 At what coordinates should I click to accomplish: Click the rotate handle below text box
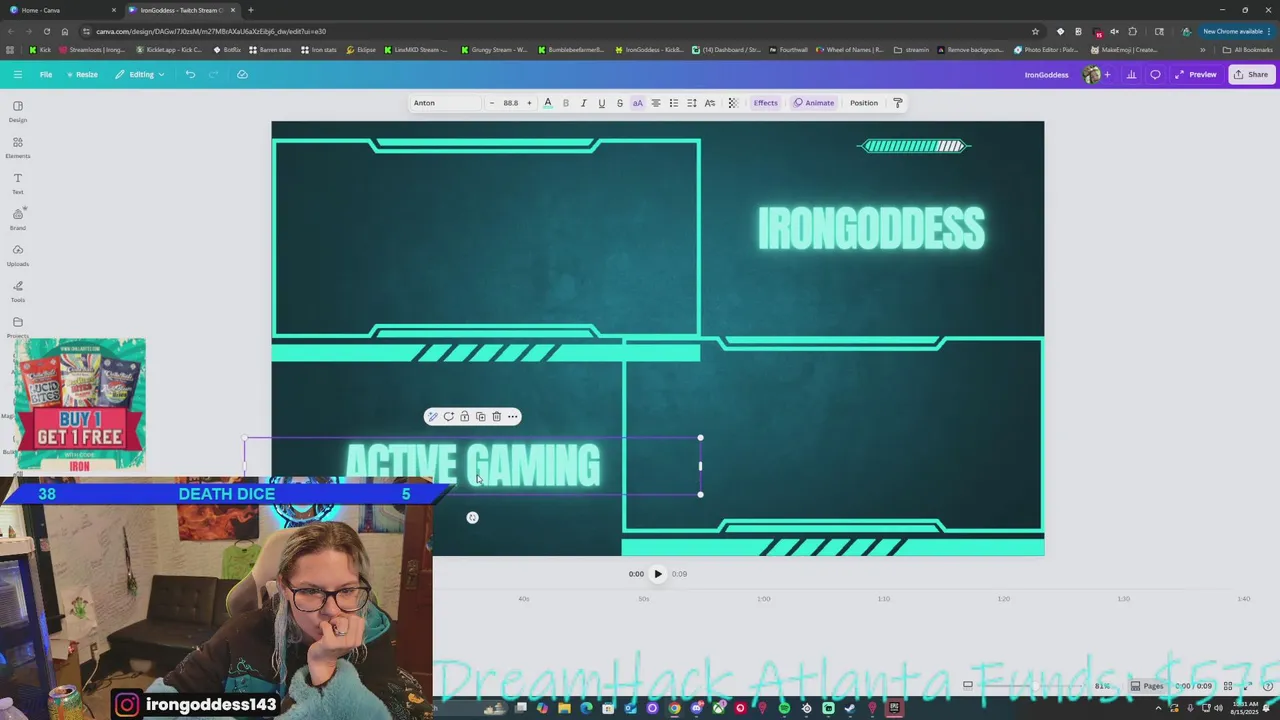pyautogui.click(x=472, y=517)
